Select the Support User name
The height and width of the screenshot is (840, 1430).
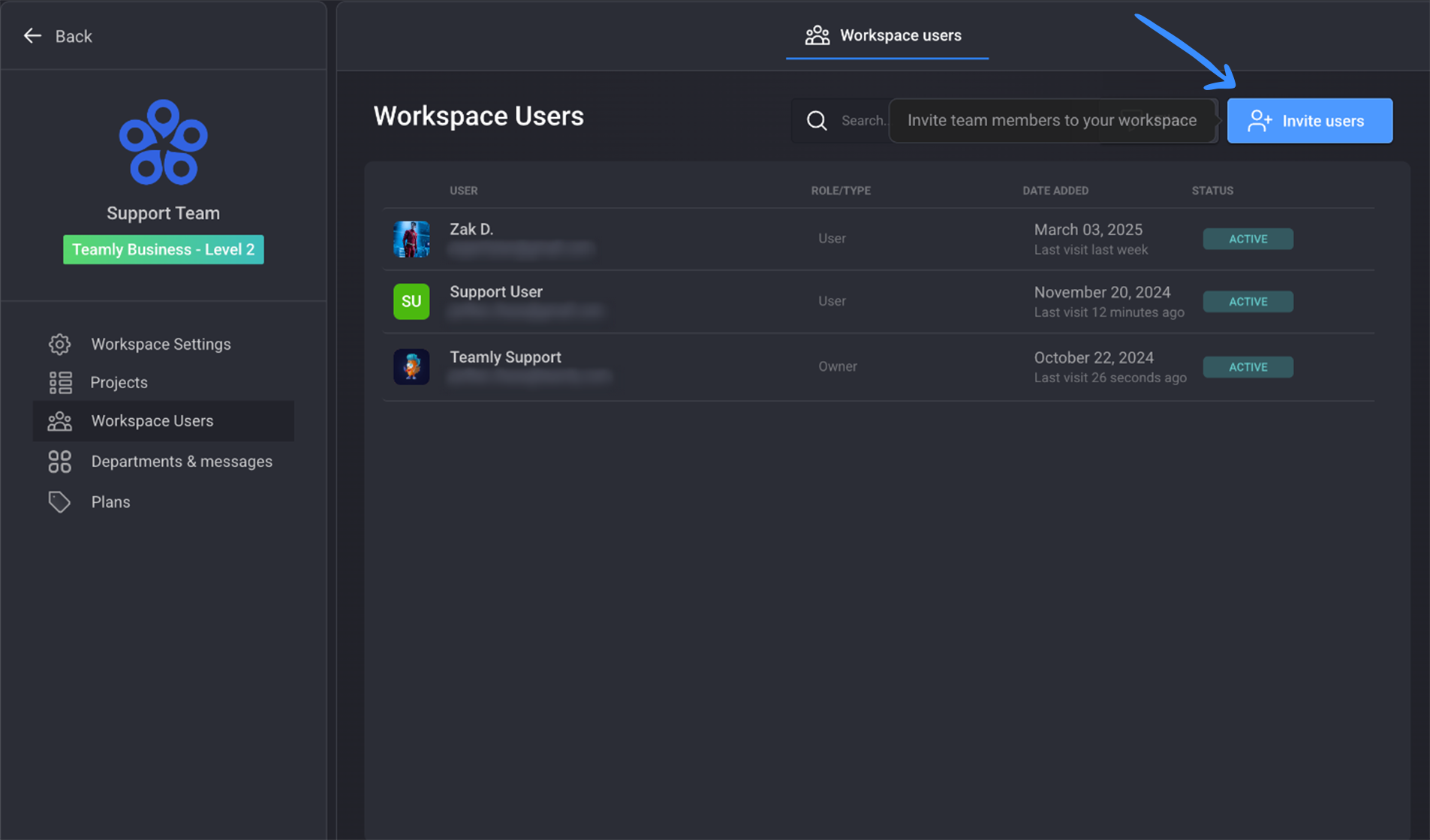(x=495, y=291)
